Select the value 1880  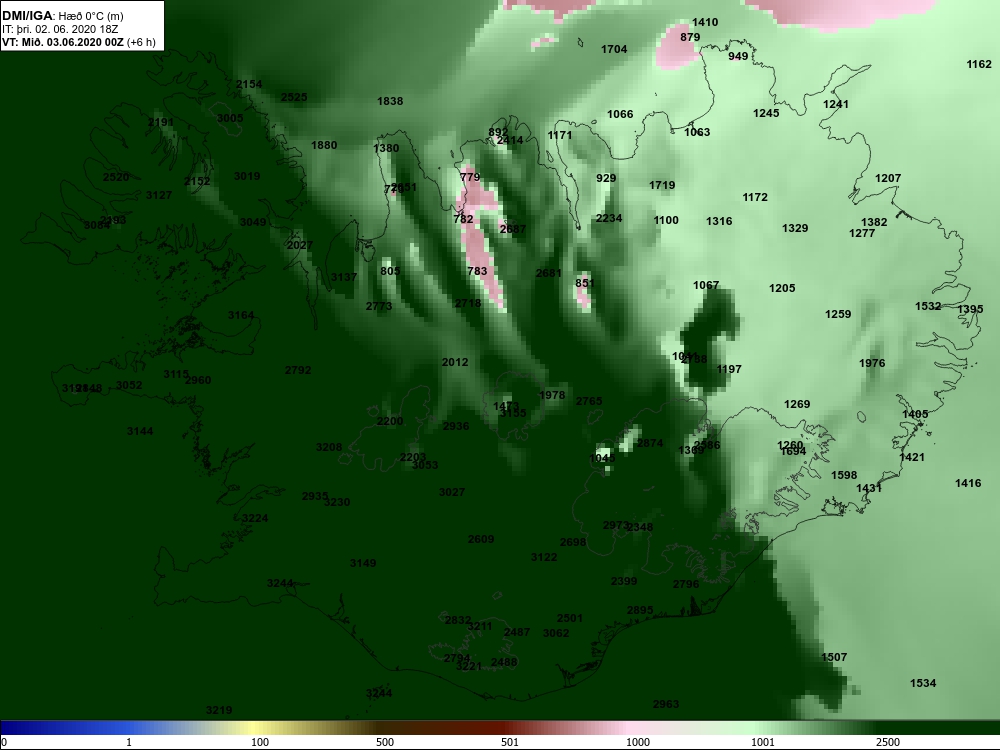point(324,145)
